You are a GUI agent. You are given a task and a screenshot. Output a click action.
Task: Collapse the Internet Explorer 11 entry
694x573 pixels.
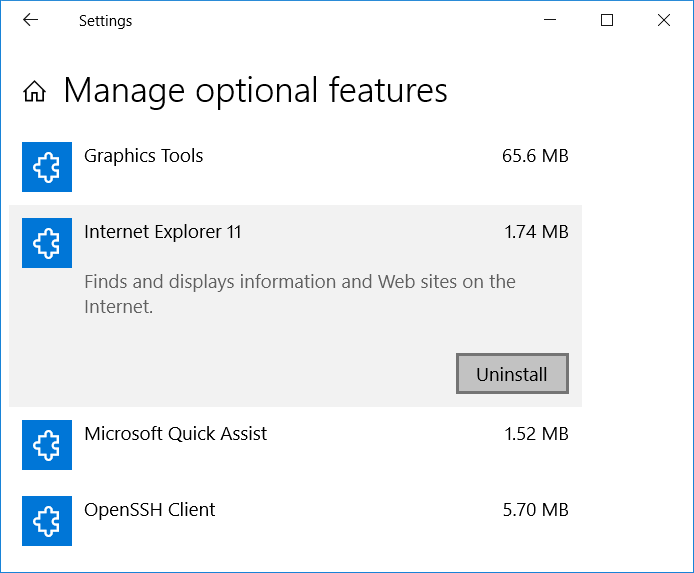point(163,232)
